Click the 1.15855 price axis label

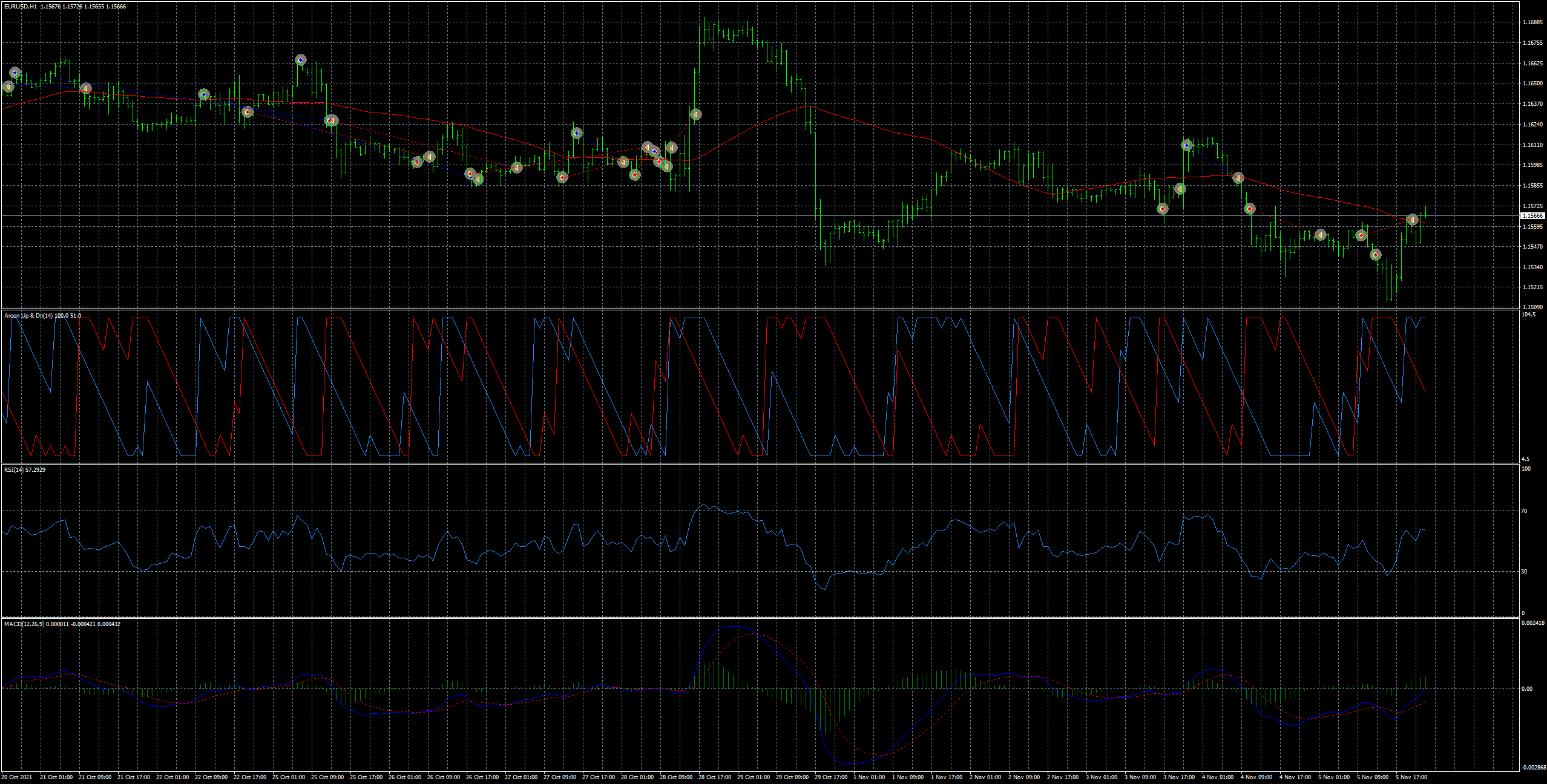pyautogui.click(x=1532, y=186)
